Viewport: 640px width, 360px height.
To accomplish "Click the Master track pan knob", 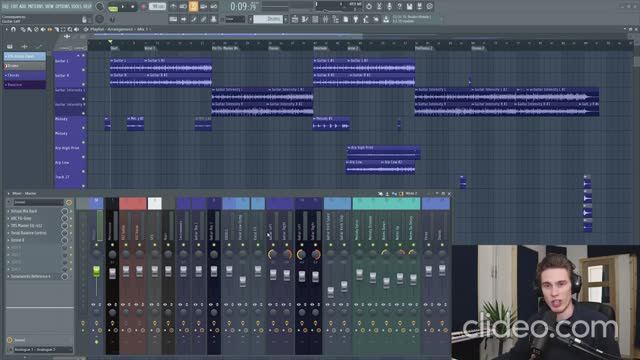I will click(x=97, y=254).
